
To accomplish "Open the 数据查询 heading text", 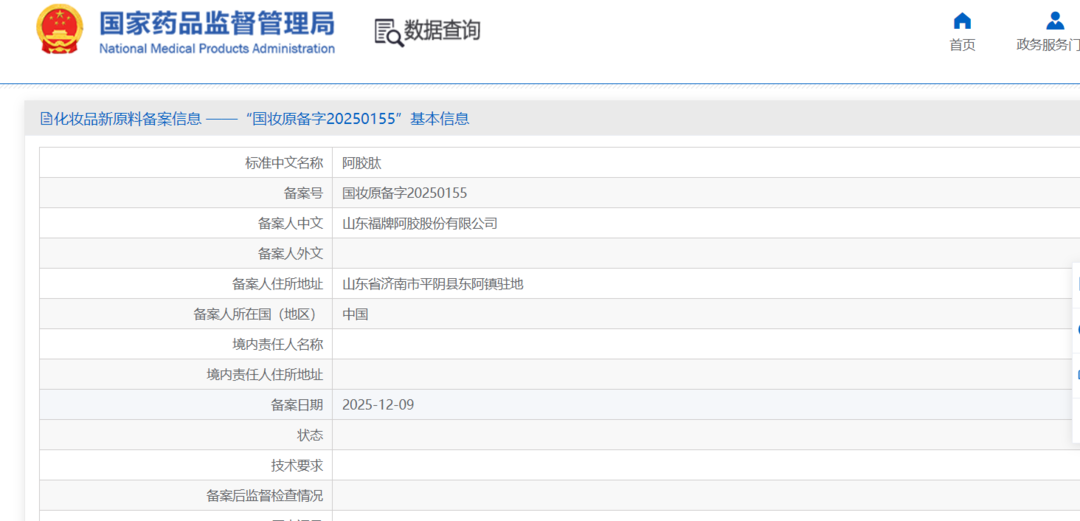I will [x=442, y=31].
